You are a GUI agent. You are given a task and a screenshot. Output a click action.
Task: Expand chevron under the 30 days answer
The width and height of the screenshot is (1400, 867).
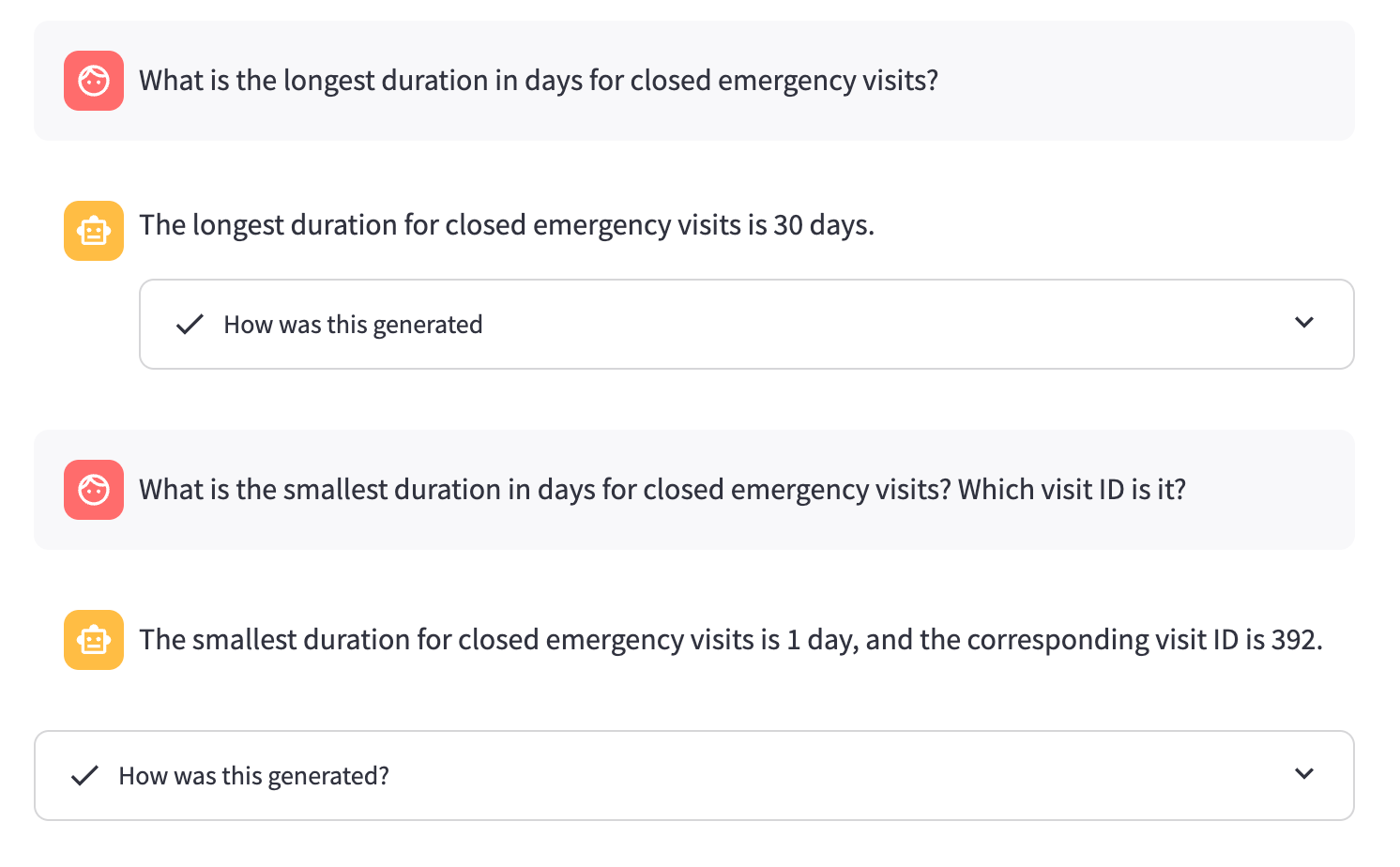1303,323
